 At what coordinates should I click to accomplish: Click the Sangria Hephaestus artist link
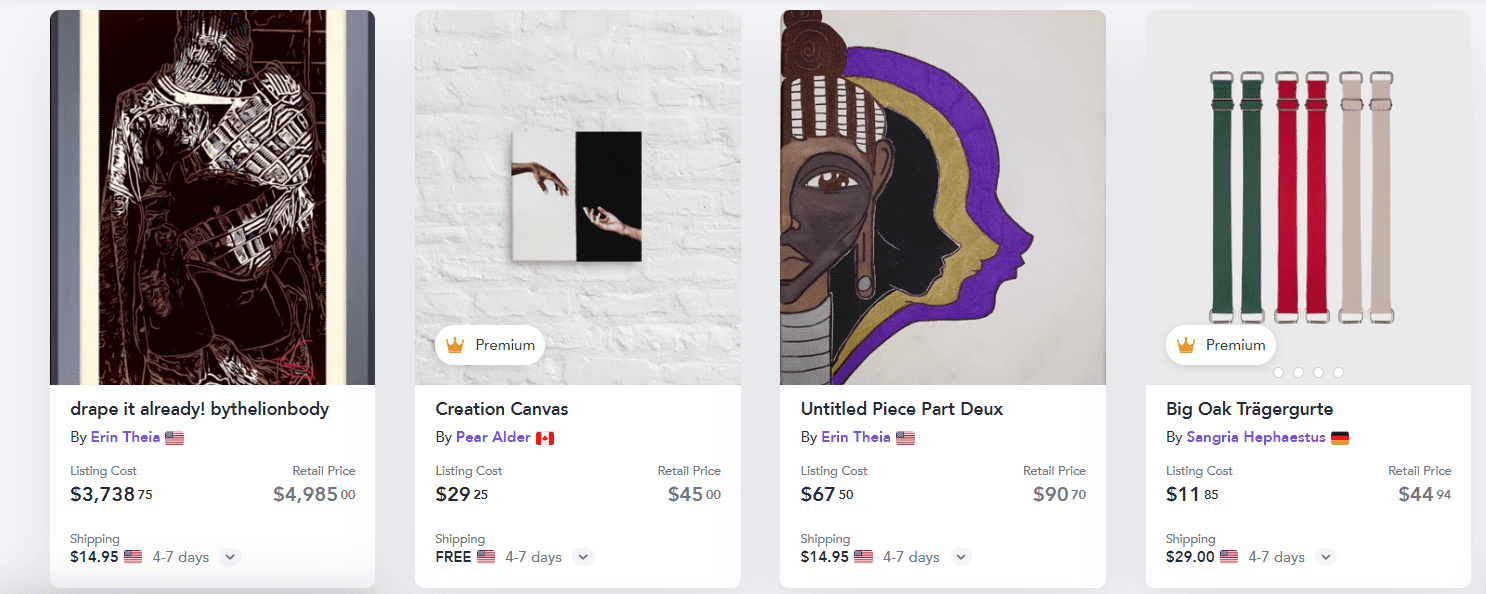pos(1255,436)
